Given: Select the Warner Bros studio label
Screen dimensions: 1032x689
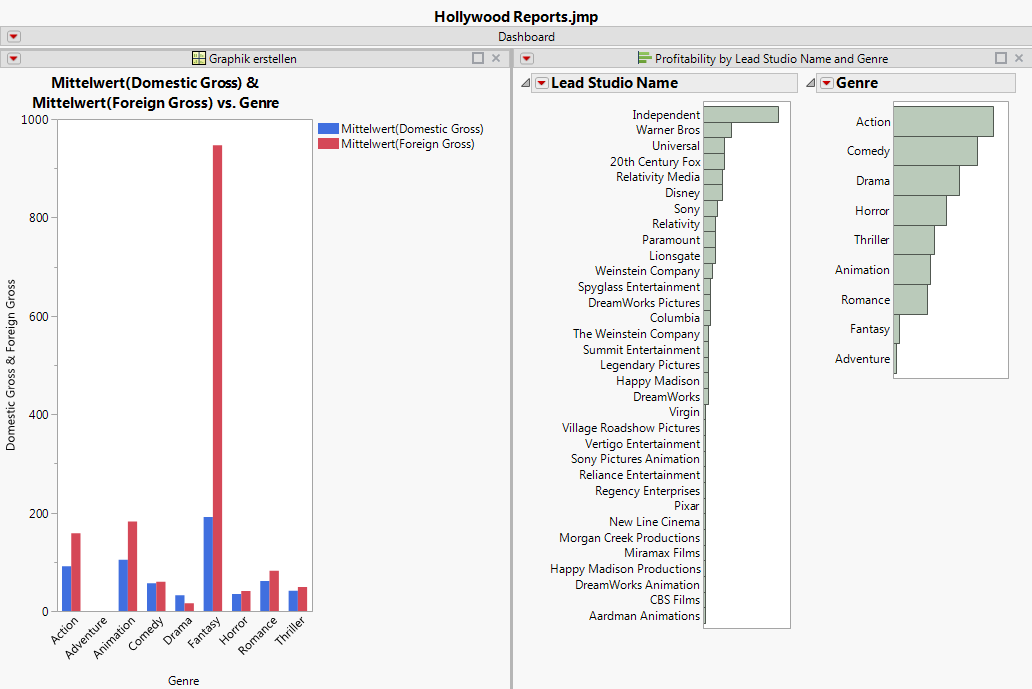Looking at the screenshot, I should 667,130.
